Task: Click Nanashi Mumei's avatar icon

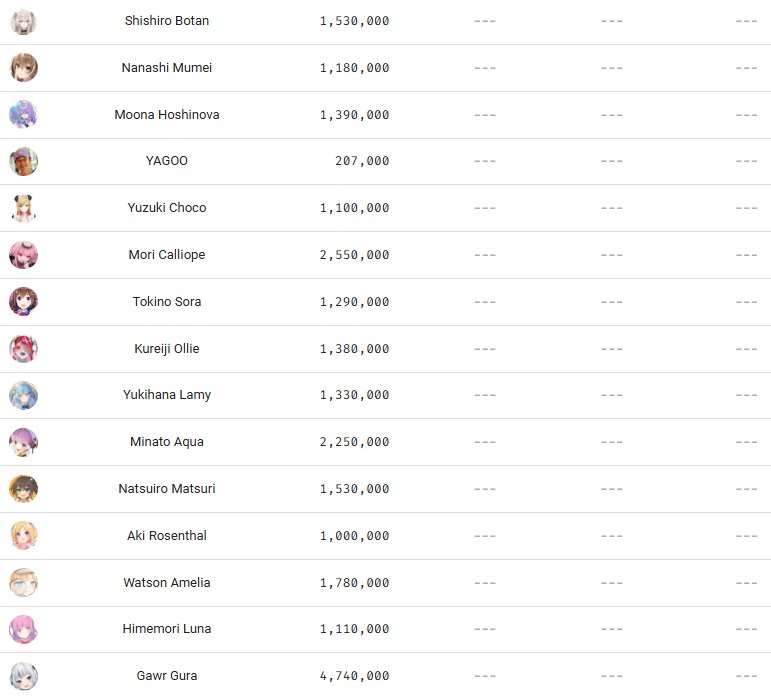Action: coord(24,68)
